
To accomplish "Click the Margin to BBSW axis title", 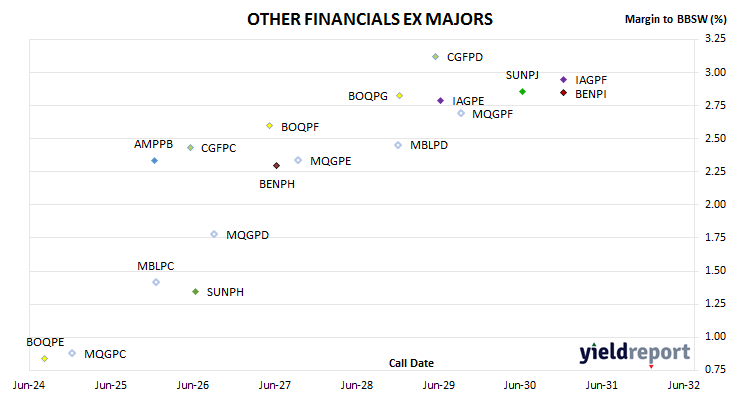I will pyautogui.click(x=675, y=19).
